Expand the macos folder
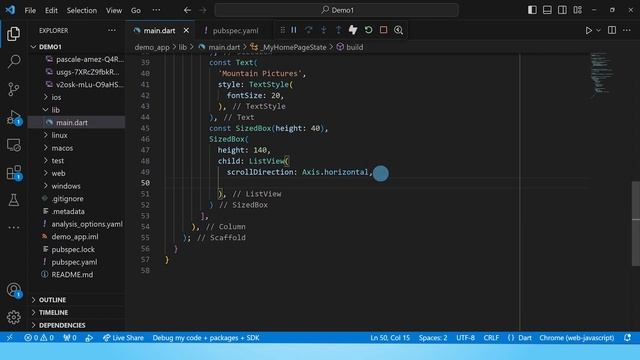This screenshot has width=640, height=360. [x=62, y=148]
